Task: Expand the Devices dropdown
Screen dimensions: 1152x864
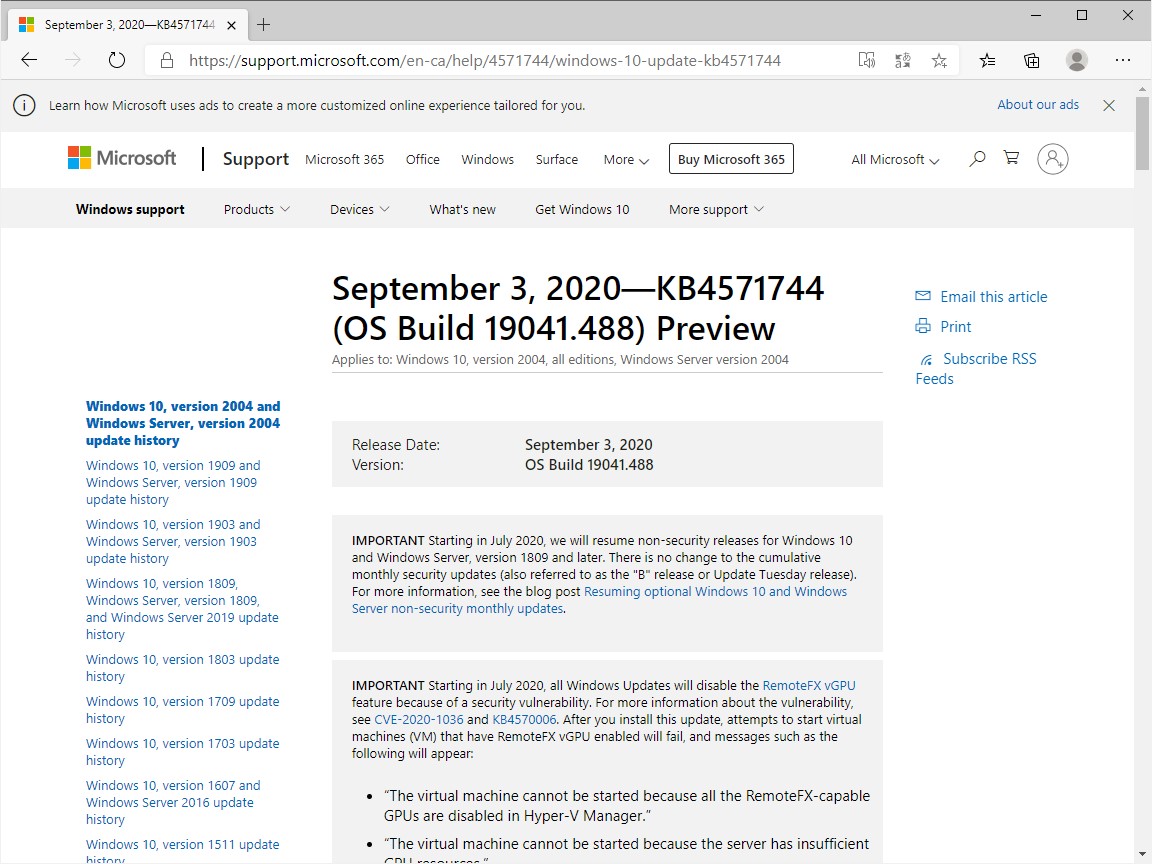Action: (359, 209)
